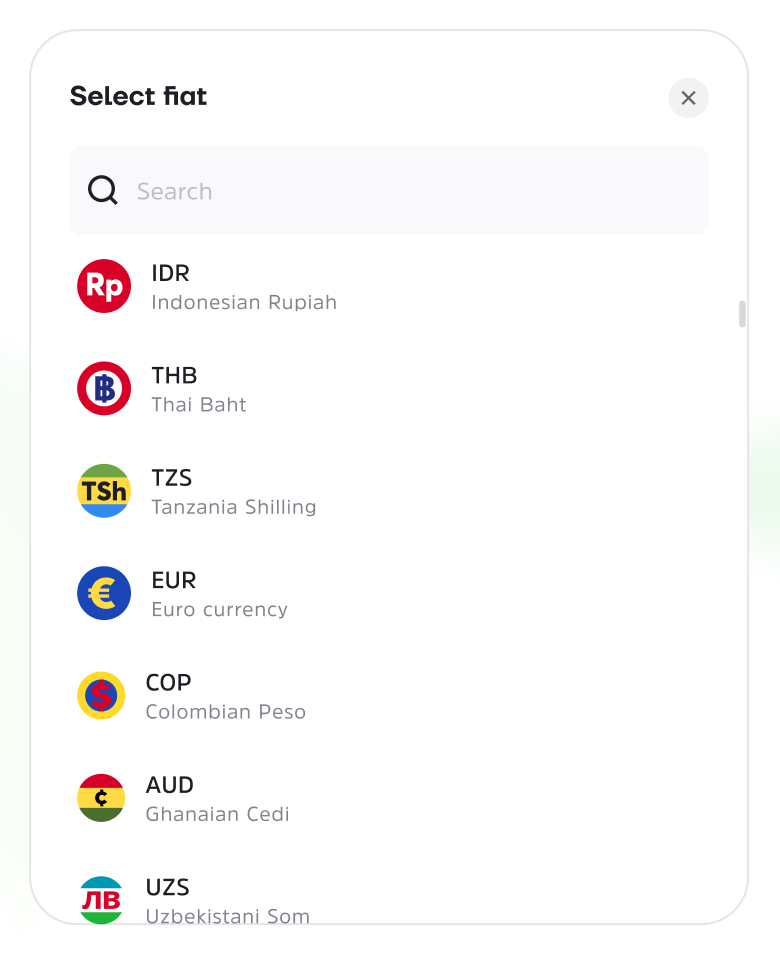The height and width of the screenshot is (965, 780).
Task: Click the Ghanaian Cedi flag icon
Action: [x=101, y=798]
